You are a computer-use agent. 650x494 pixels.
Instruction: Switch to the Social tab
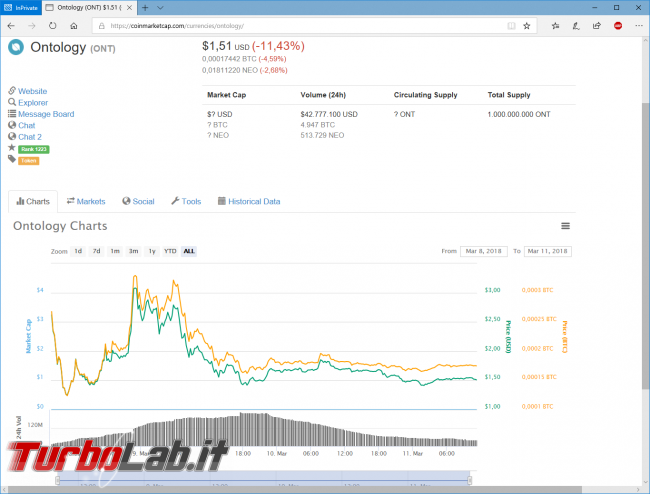(138, 201)
